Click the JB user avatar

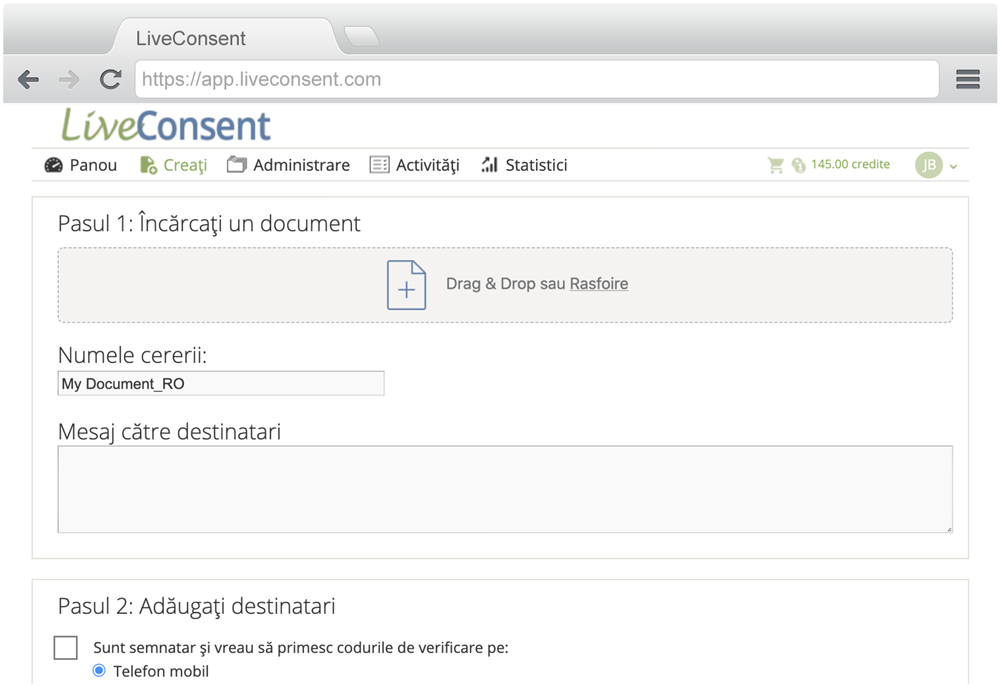(x=929, y=165)
